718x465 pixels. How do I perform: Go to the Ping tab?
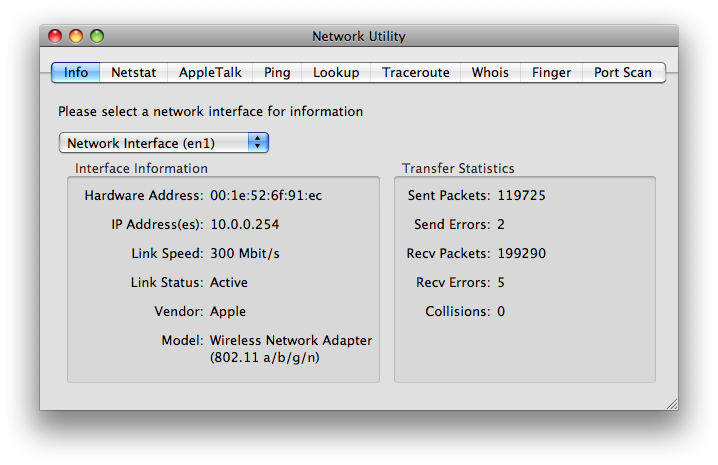277,72
